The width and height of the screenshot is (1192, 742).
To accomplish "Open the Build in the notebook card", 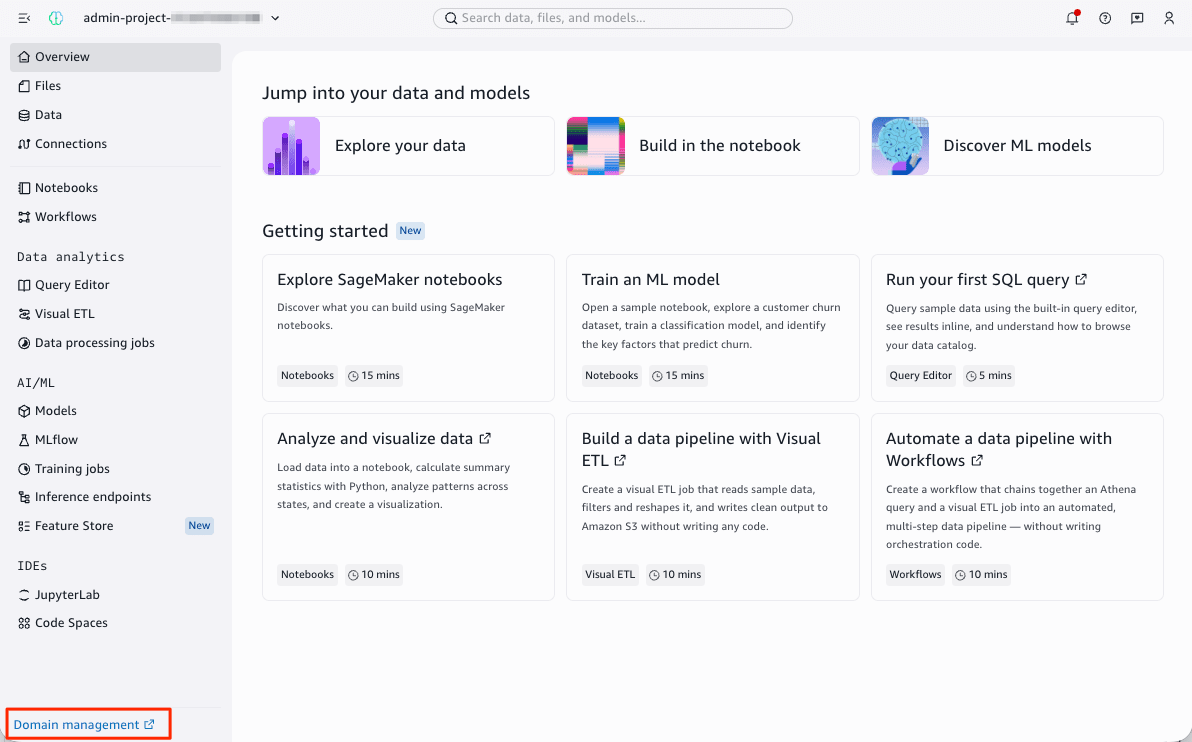I will click(712, 146).
